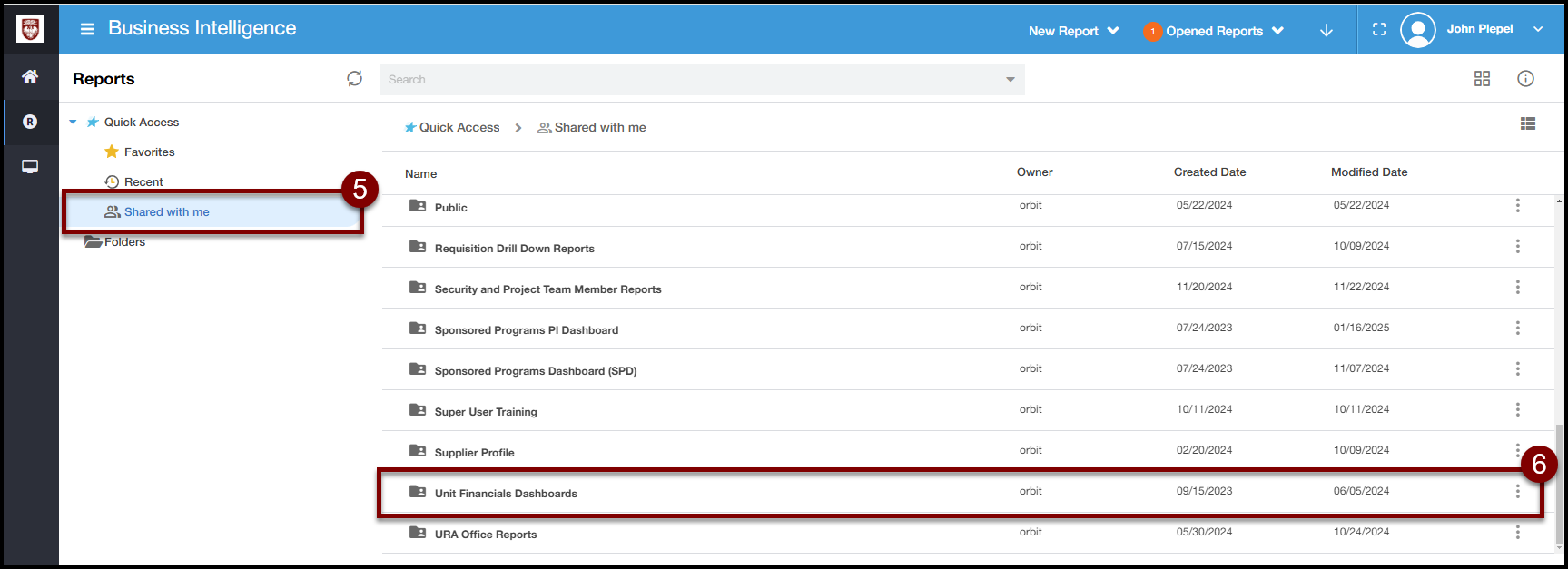Open the Sponsored Programs PI Dashboard folder
1568x569 pixels.
pos(526,330)
